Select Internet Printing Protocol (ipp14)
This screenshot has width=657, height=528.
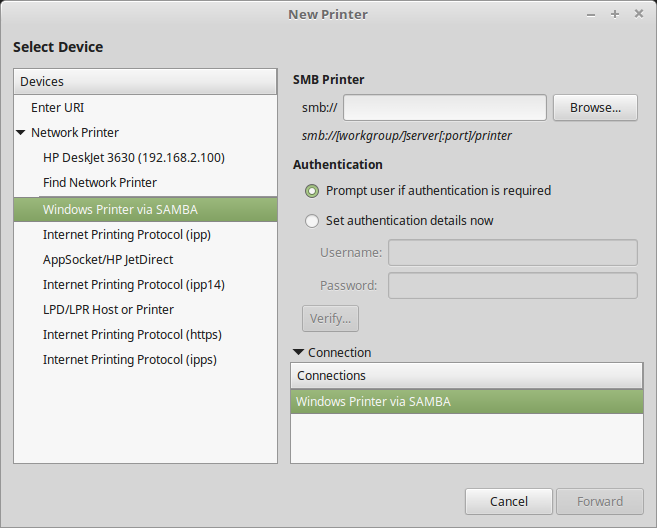[x=133, y=284]
